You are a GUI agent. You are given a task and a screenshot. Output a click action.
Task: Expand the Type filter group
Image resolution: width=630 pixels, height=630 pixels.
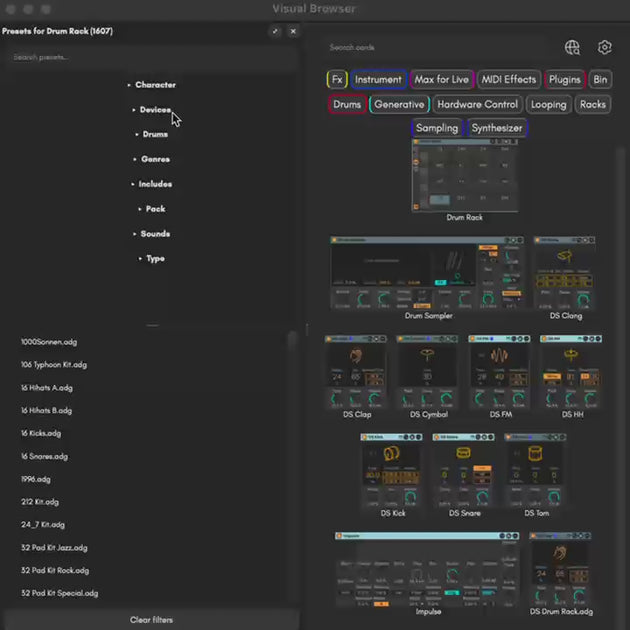point(151,259)
